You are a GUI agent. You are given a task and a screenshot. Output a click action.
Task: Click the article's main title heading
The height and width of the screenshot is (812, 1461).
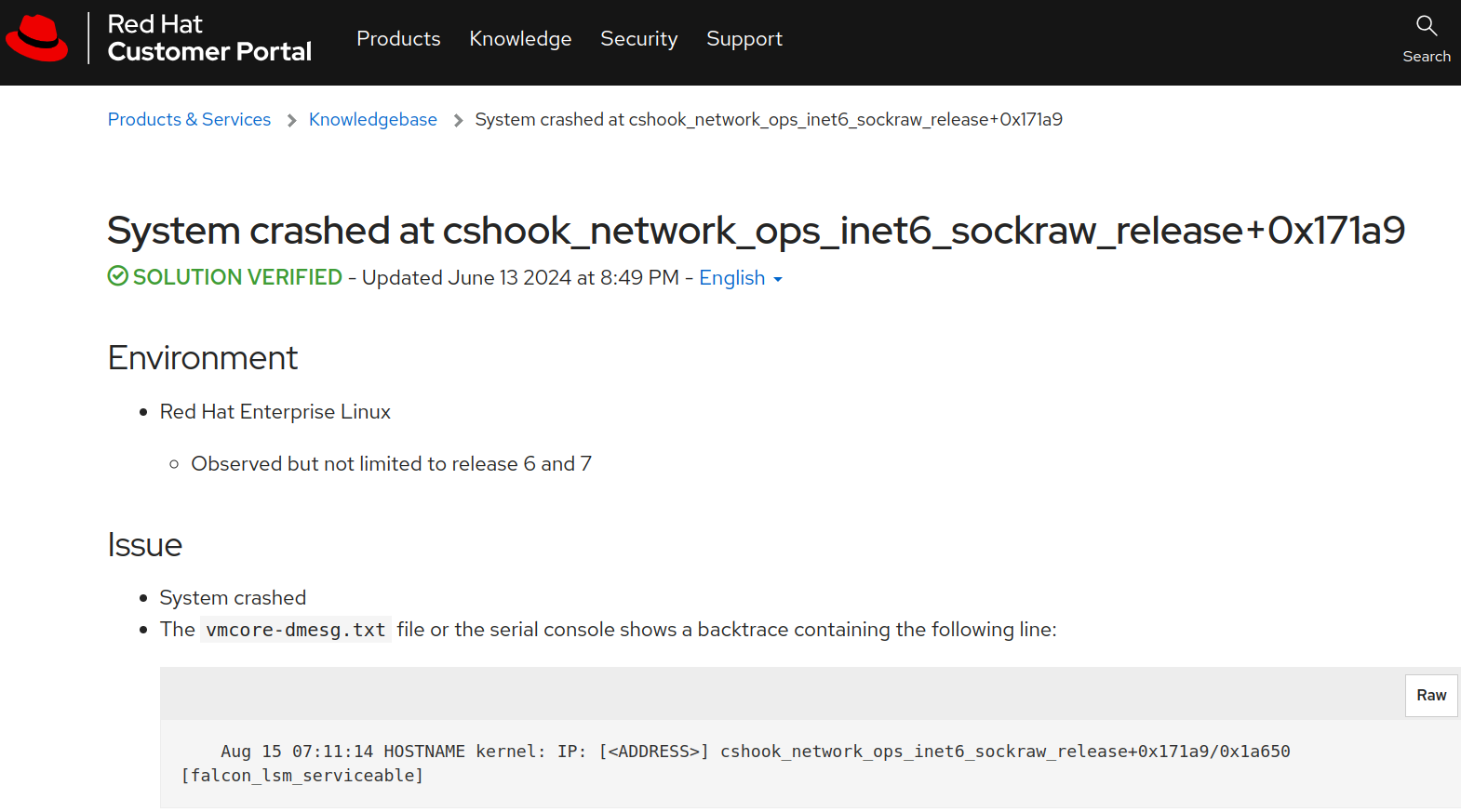tap(755, 231)
